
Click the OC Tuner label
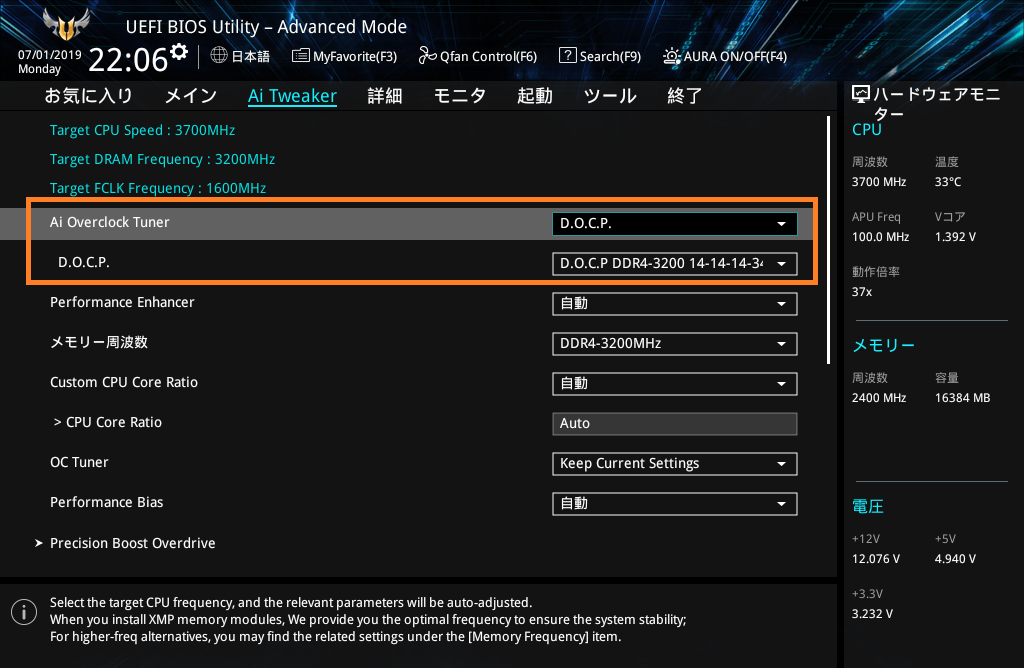click(79, 462)
